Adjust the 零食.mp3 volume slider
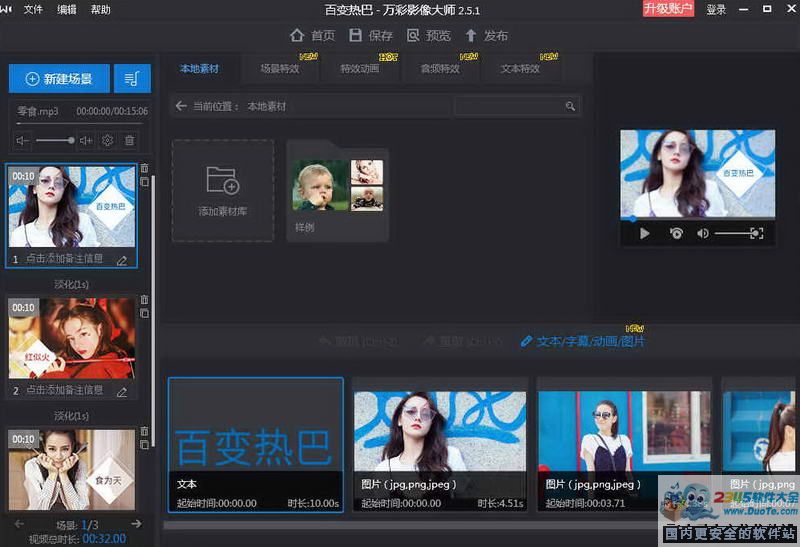800x547 pixels. click(x=55, y=140)
